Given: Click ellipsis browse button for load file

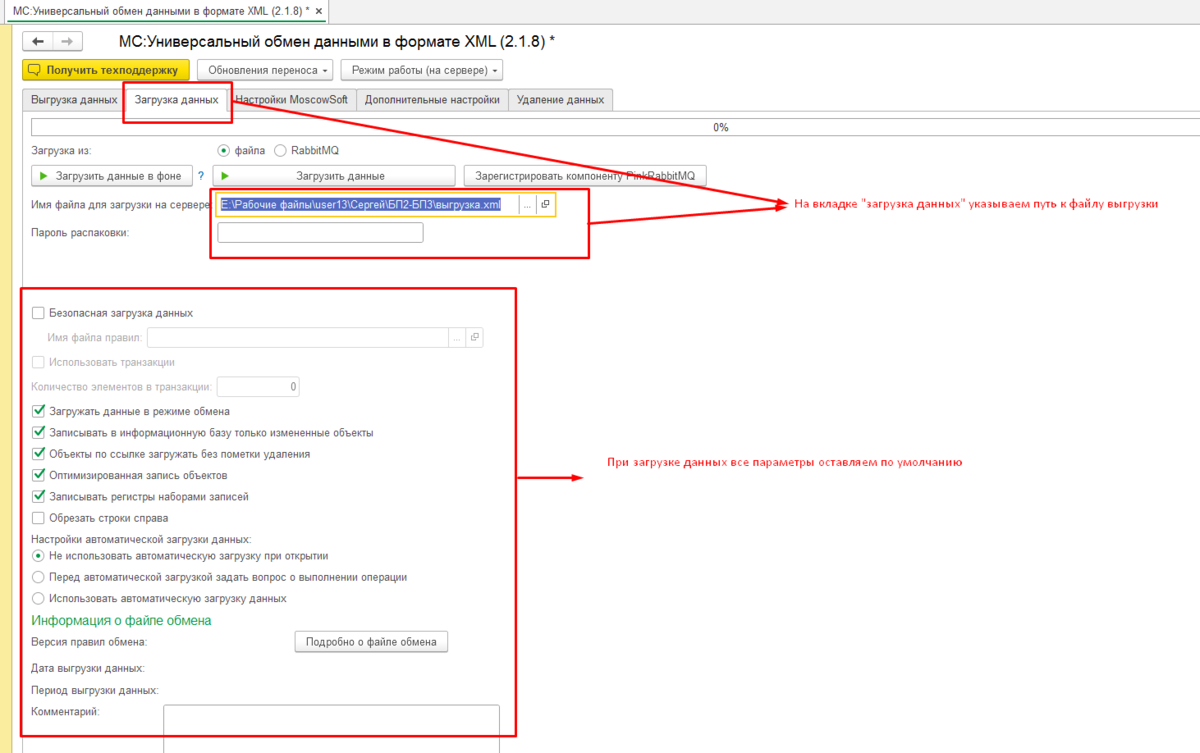Looking at the screenshot, I should tap(527, 204).
